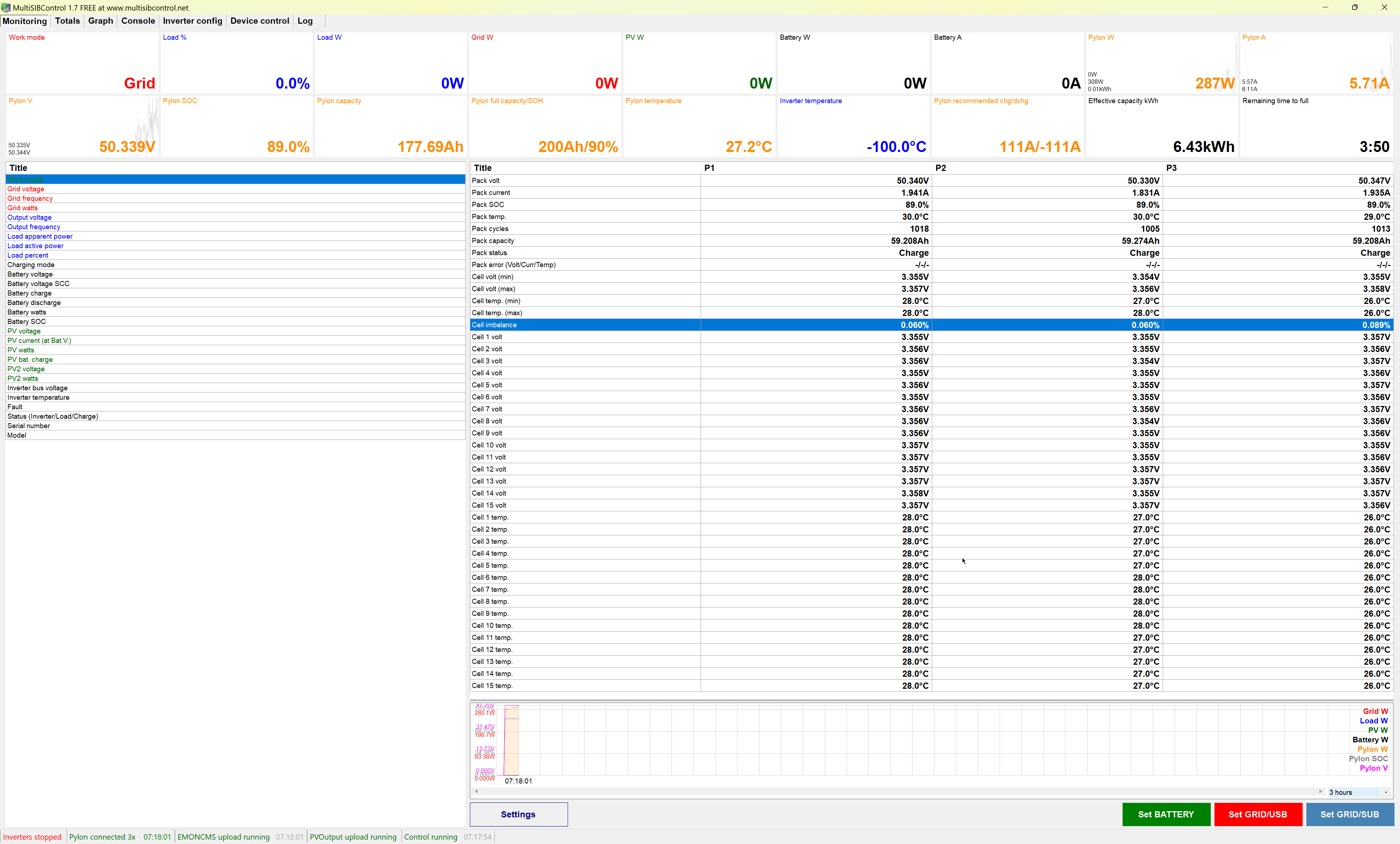The width and height of the screenshot is (1400, 844).
Task: Select the Inverter bus voltage row
Action: click(x=235, y=388)
